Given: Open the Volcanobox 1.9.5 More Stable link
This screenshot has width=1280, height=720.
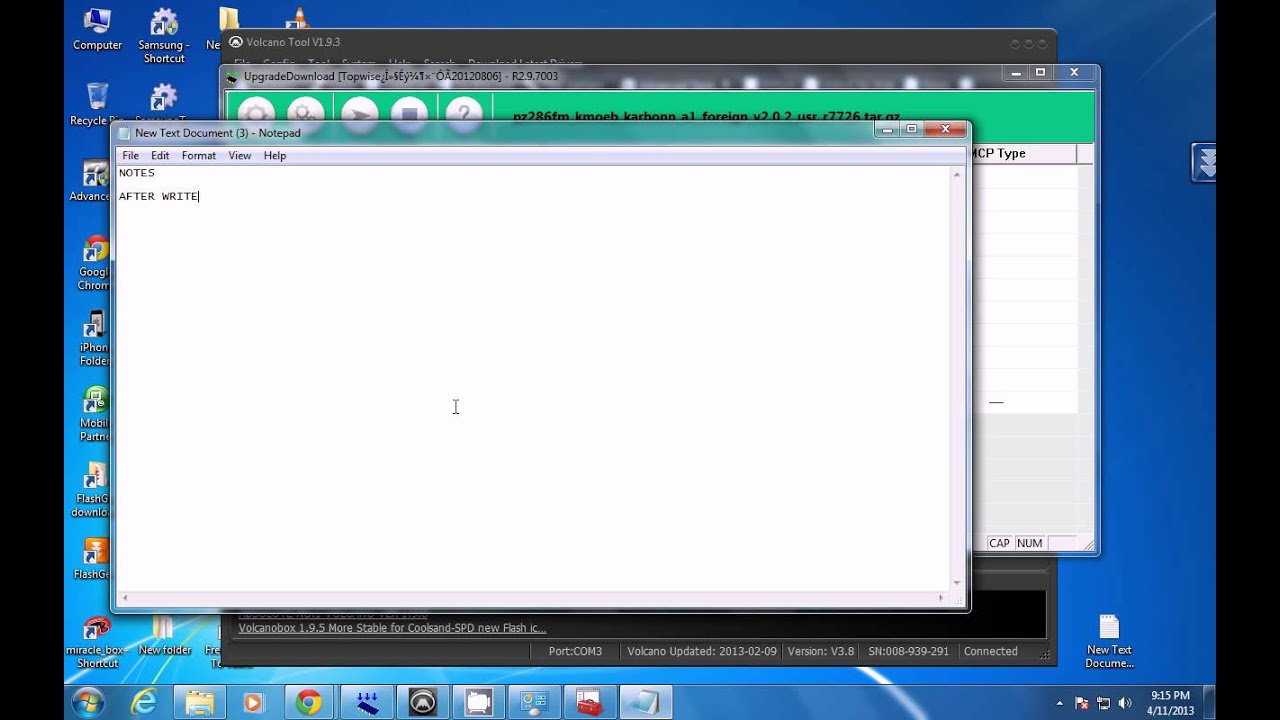Looking at the screenshot, I should pyautogui.click(x=392, y=628).
